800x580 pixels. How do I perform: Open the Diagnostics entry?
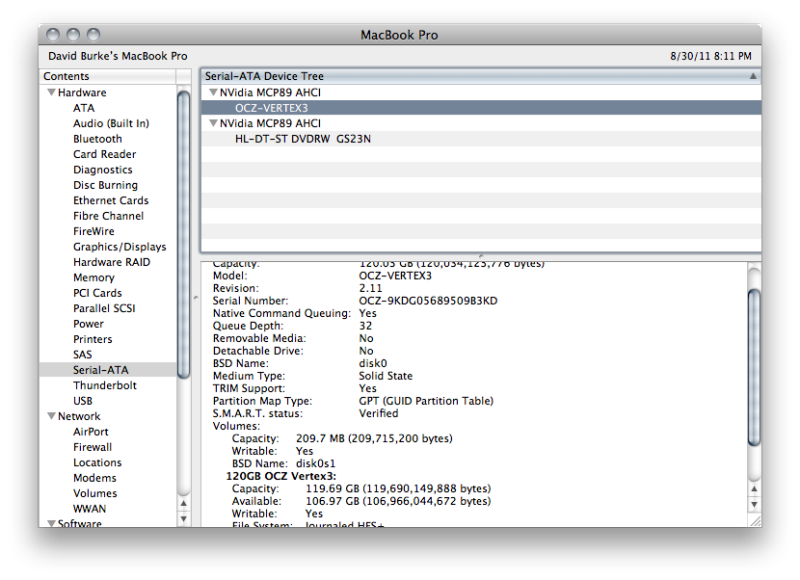(x=103, y=169)
